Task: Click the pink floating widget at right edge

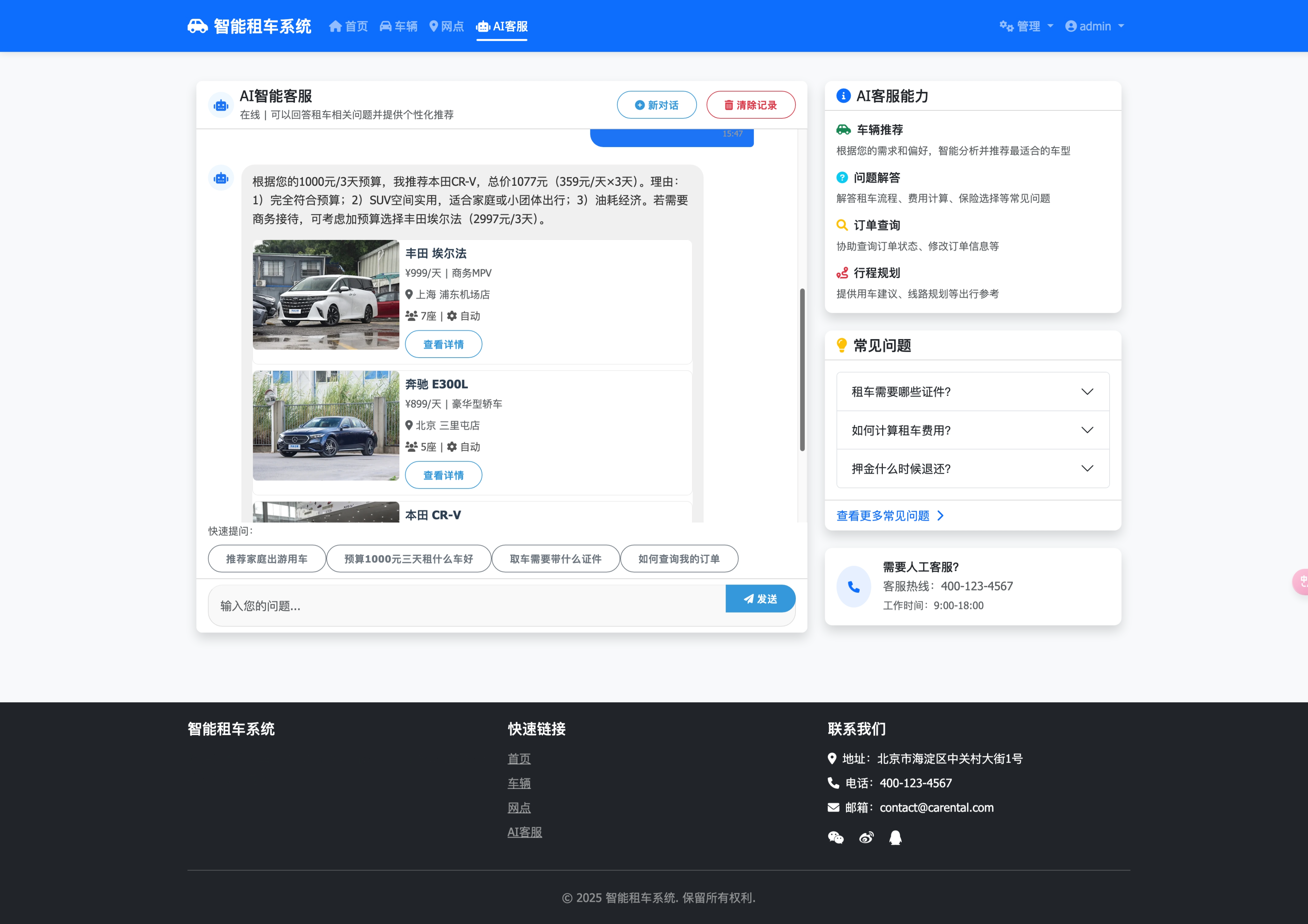Action: pos(1301,581)
